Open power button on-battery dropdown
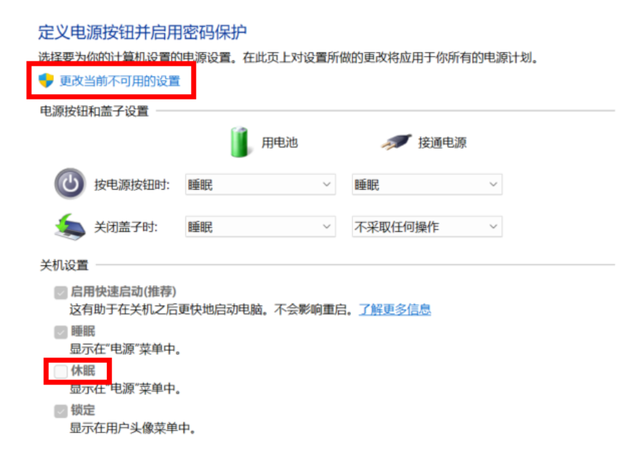Viewport: 640px width, 455px height. pyautogui.click(x=260, y=184)
